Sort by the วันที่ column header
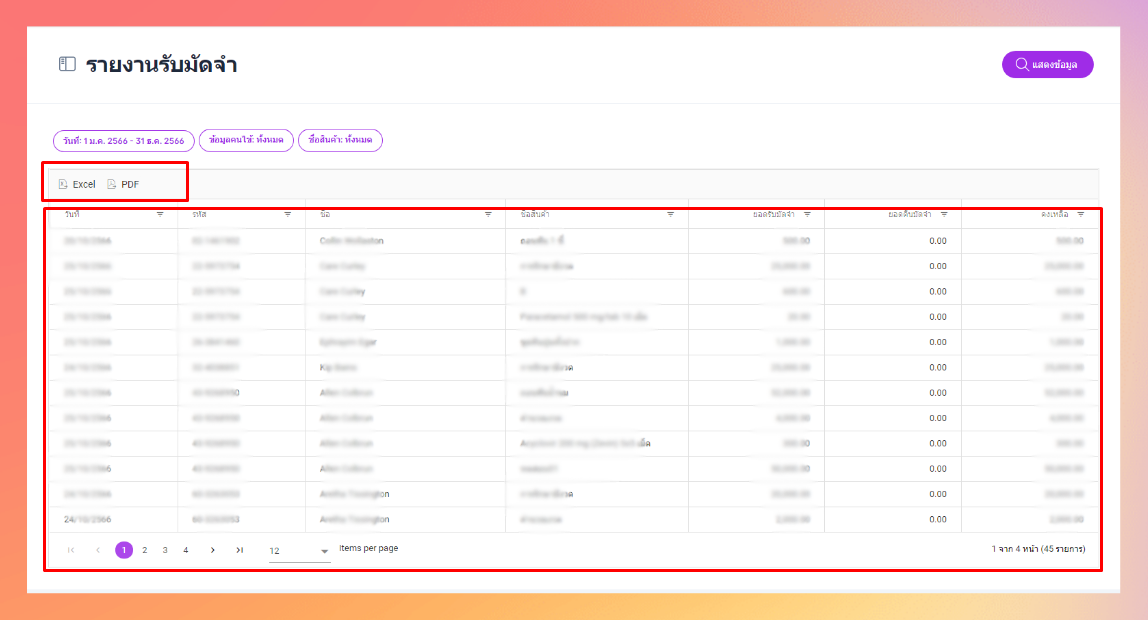 point(72,214)
